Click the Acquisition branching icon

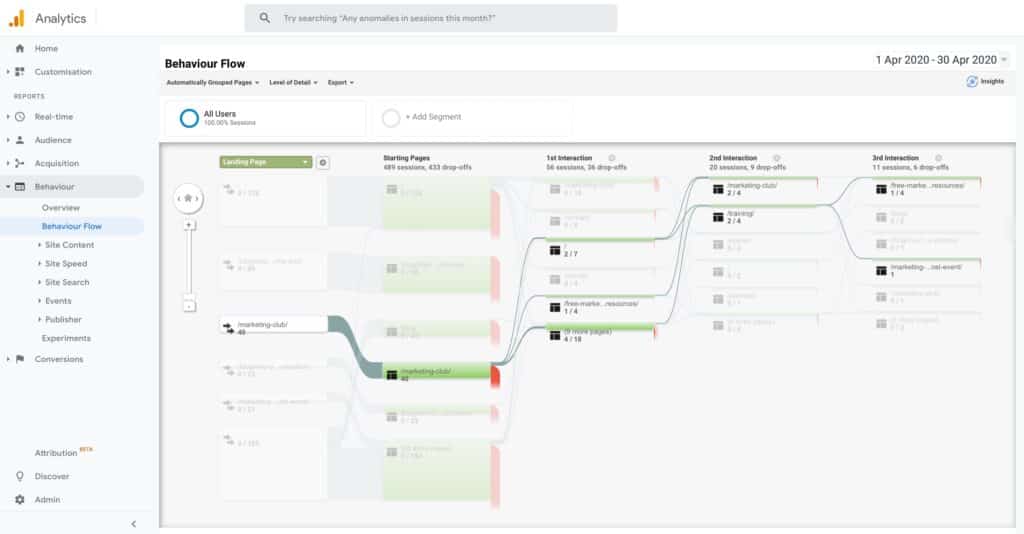(x=20, y=163)
